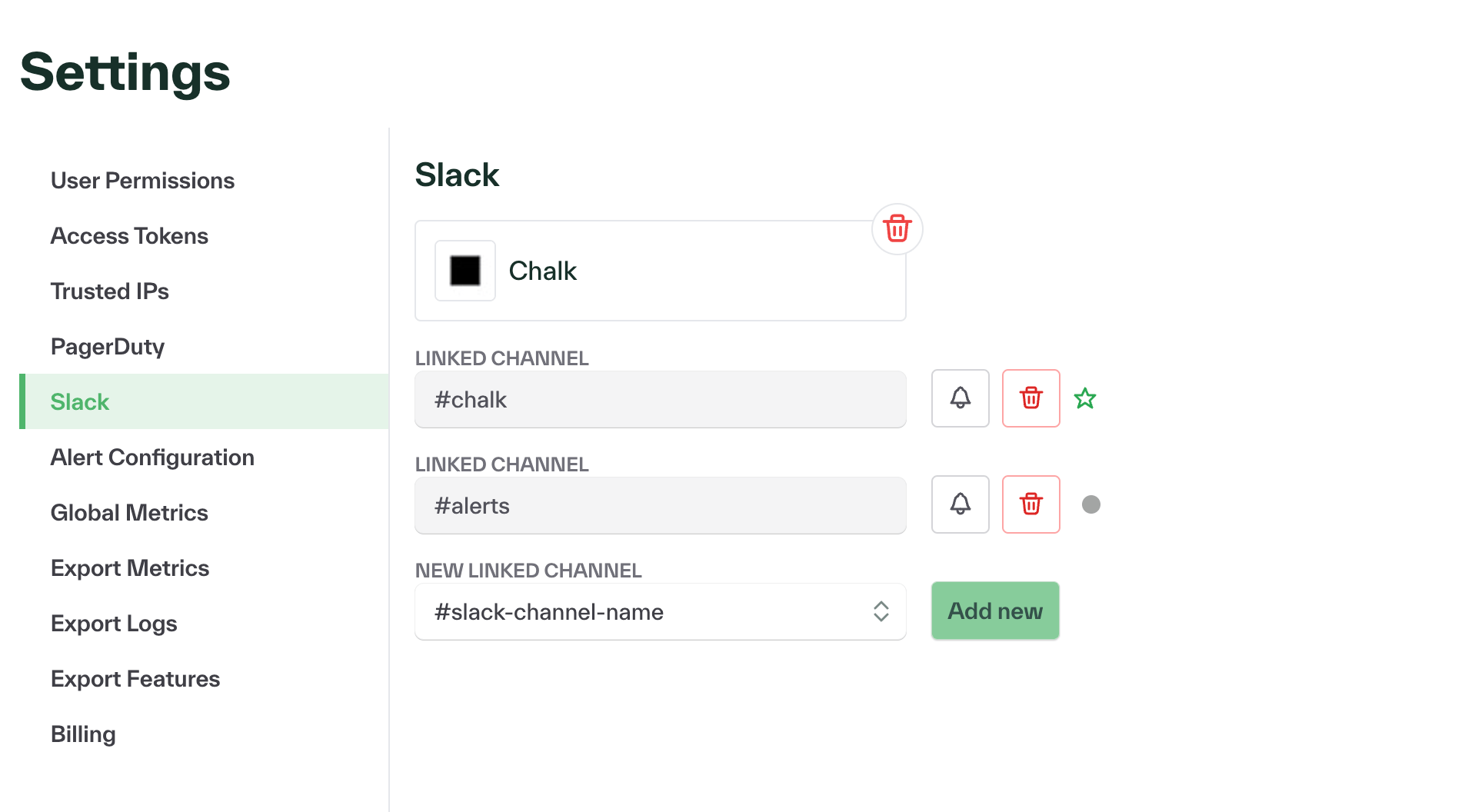The width and height of the screenshot is (1475, 812).
Task: Click the bell icon for #chalk channel
Action: [x=959, y=398]
